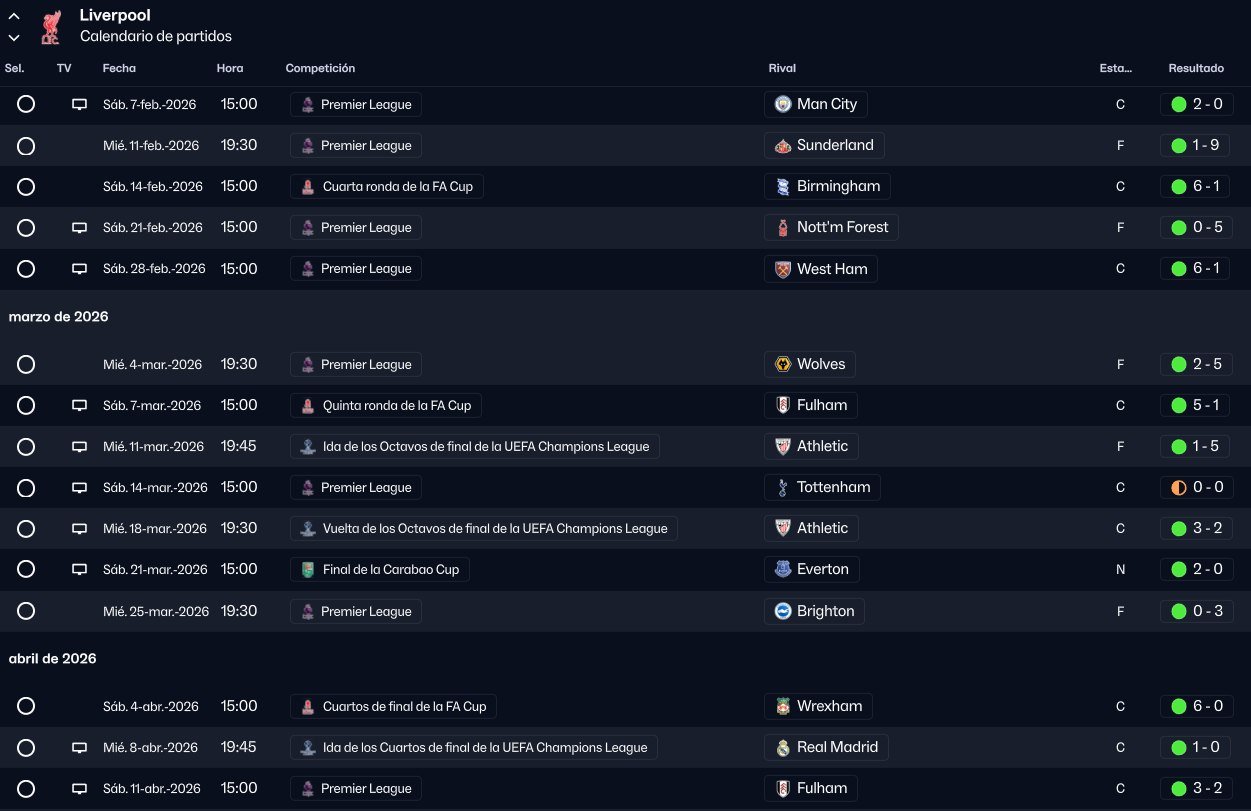Image resolution: width=1251 pixels, height=811 pixels.
Task: Sort by the Resultado column header
Action: 1195,68
